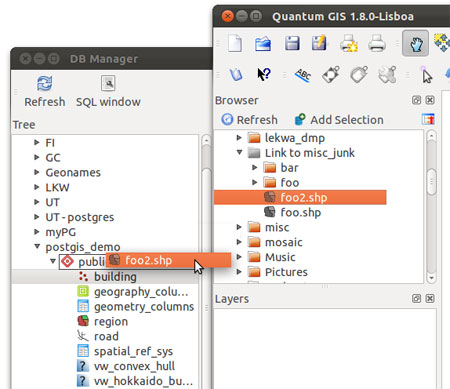The width and height of the screenshot is (450, 389).
Task: Select the Pan Map hand tool
Action: coord(415,43)
